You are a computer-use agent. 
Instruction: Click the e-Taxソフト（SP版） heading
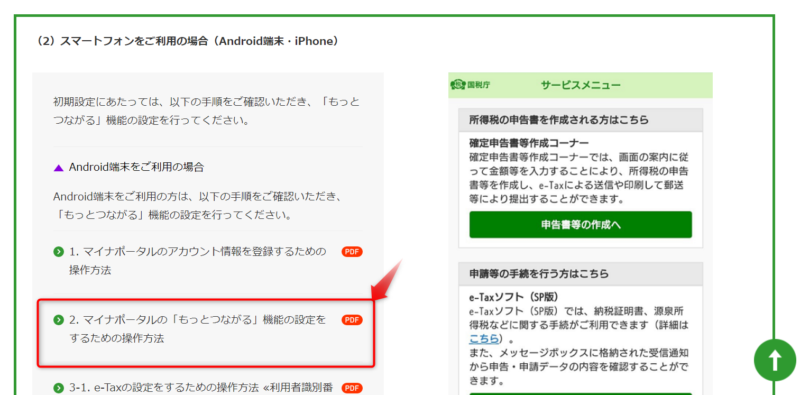click(x=515, y=298)
